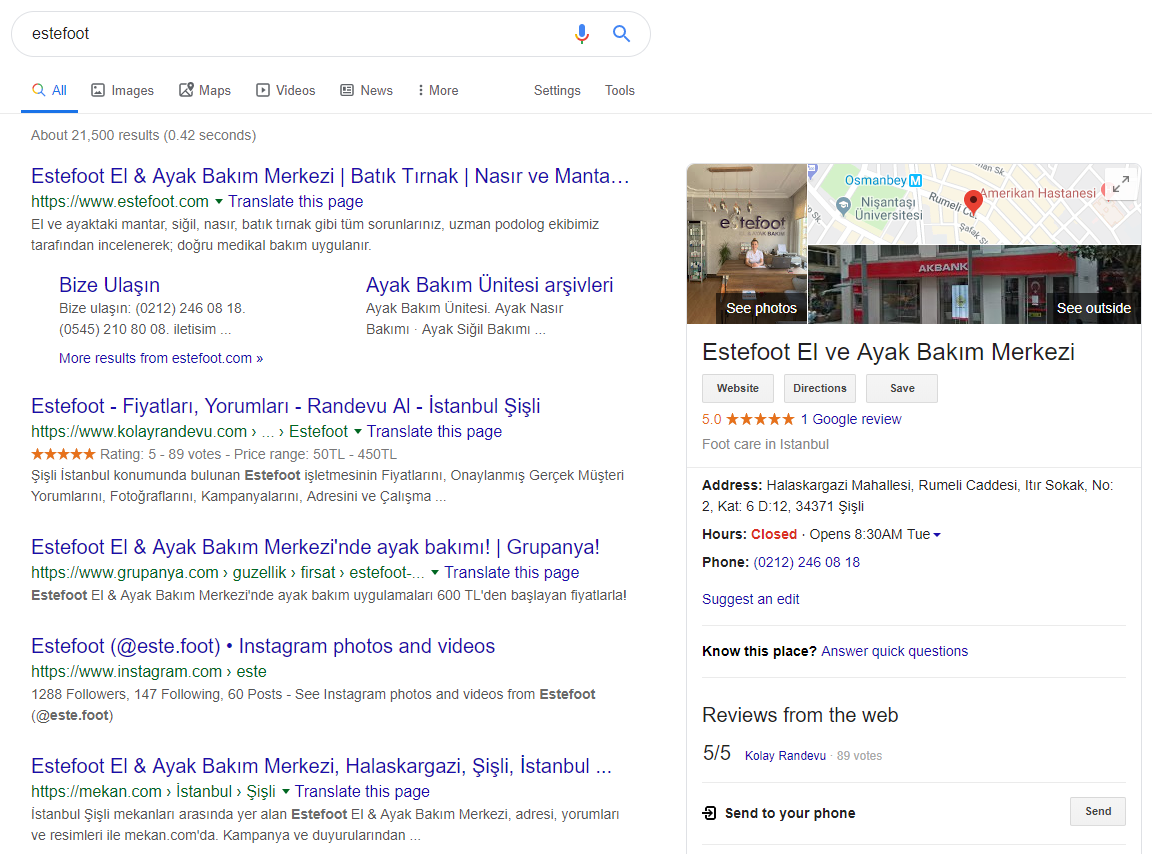This screenshot has width=1152, height=854.
Task: Open Ayak Bakım Ünitesi arşivleri sitelink
Action: click(489, 285)
